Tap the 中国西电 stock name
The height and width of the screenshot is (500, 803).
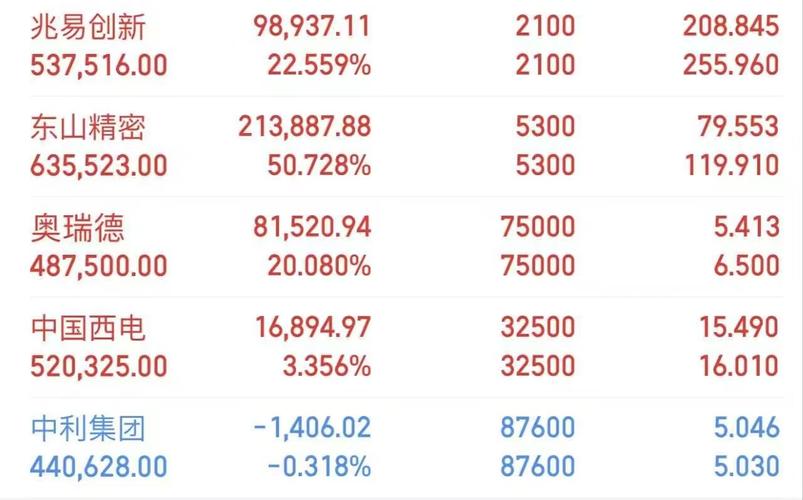pyautogui.click(x=88, y=328)
